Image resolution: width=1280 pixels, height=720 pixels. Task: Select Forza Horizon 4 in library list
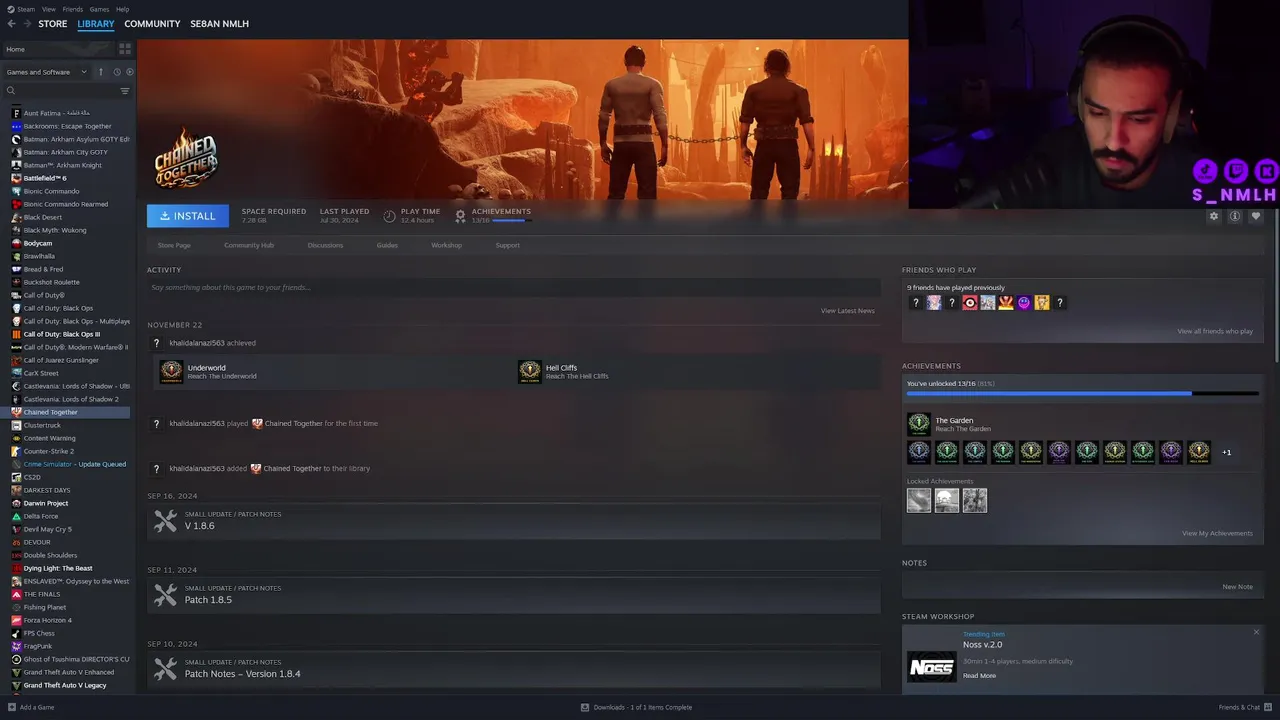pos(68,620)
